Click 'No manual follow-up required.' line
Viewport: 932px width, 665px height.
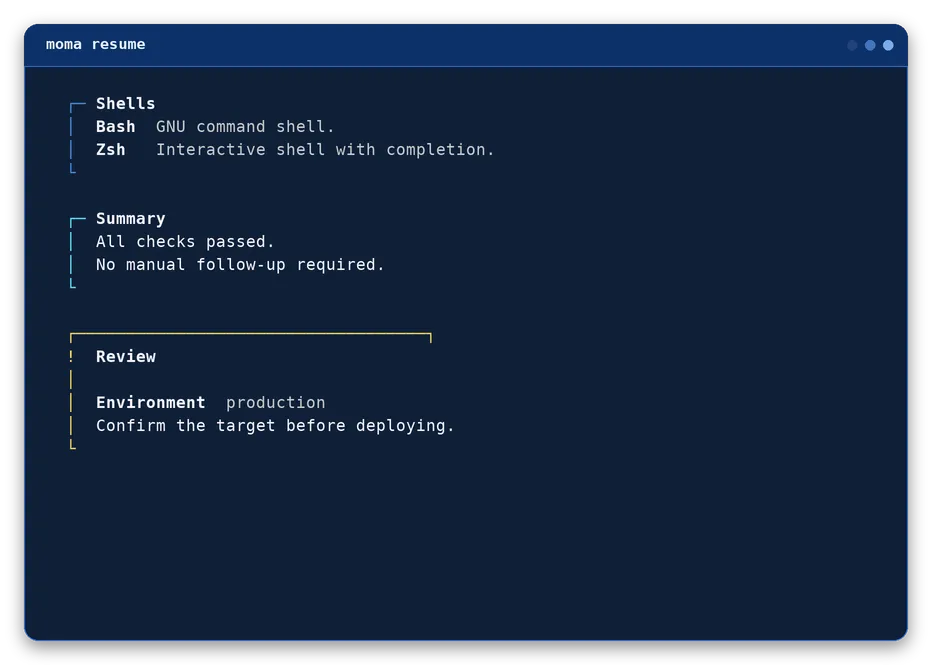tap(240, 265)
